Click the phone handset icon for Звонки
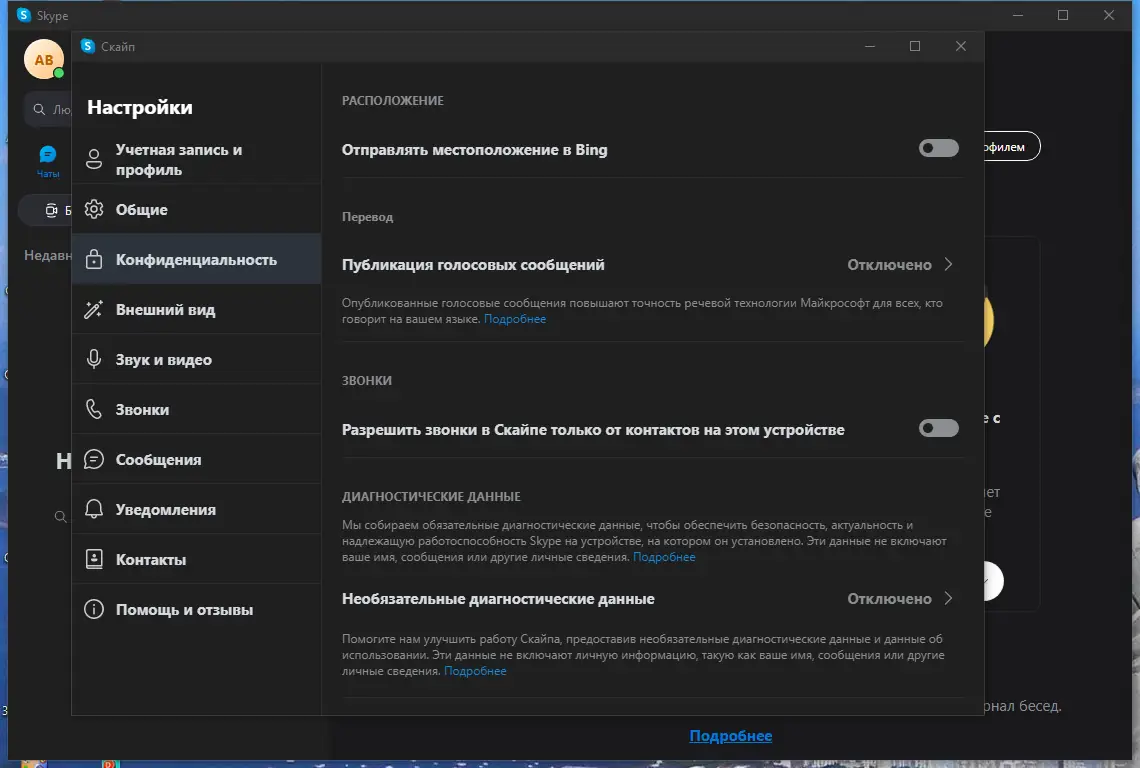 (x=94, y=410)
